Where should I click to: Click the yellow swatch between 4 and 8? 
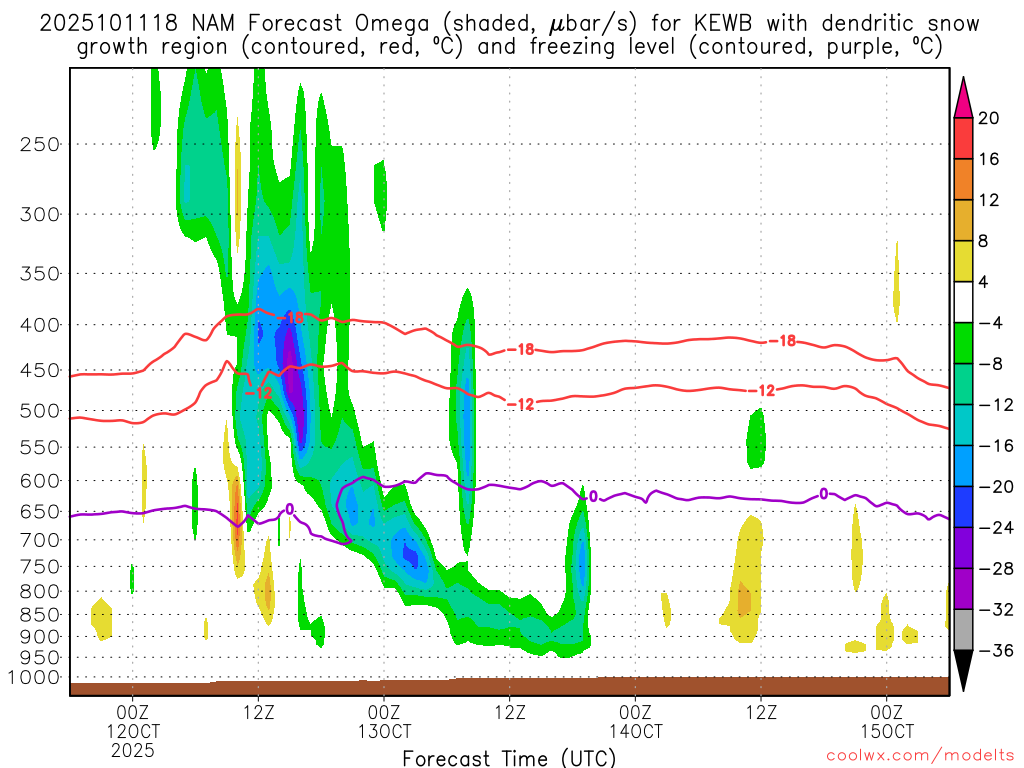(963, 261)
